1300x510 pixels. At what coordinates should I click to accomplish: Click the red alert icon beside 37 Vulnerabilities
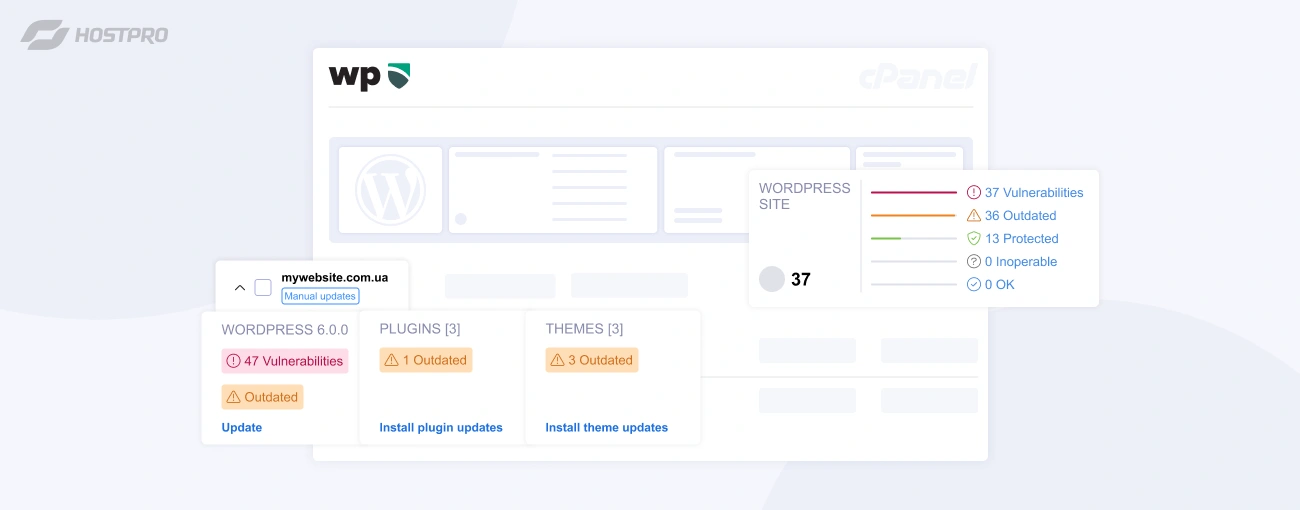(x=974, y=192)
